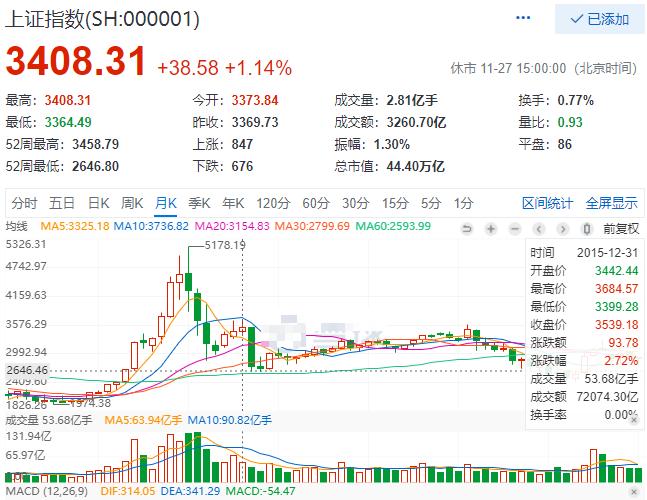Image resolution: width=647 pixels, height=500 pixels.
Task: Toggle the candlestick style icon
Action: pyautogui.click(x=587, y=229)
